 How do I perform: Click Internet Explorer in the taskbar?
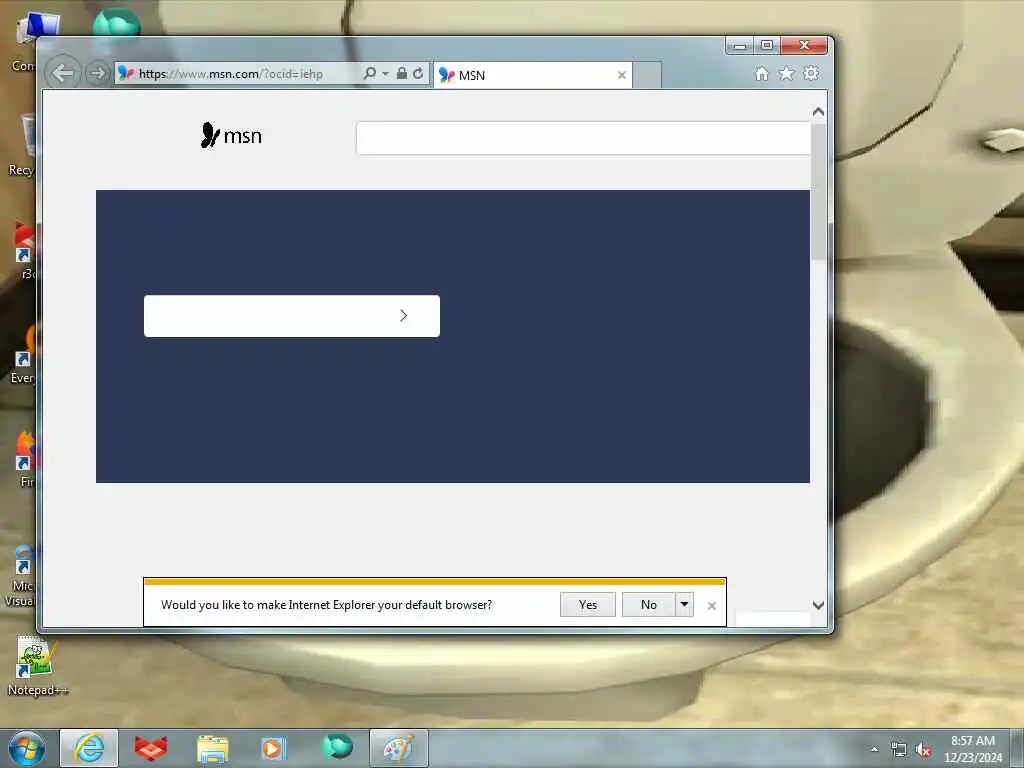click(x=89, y=748)
